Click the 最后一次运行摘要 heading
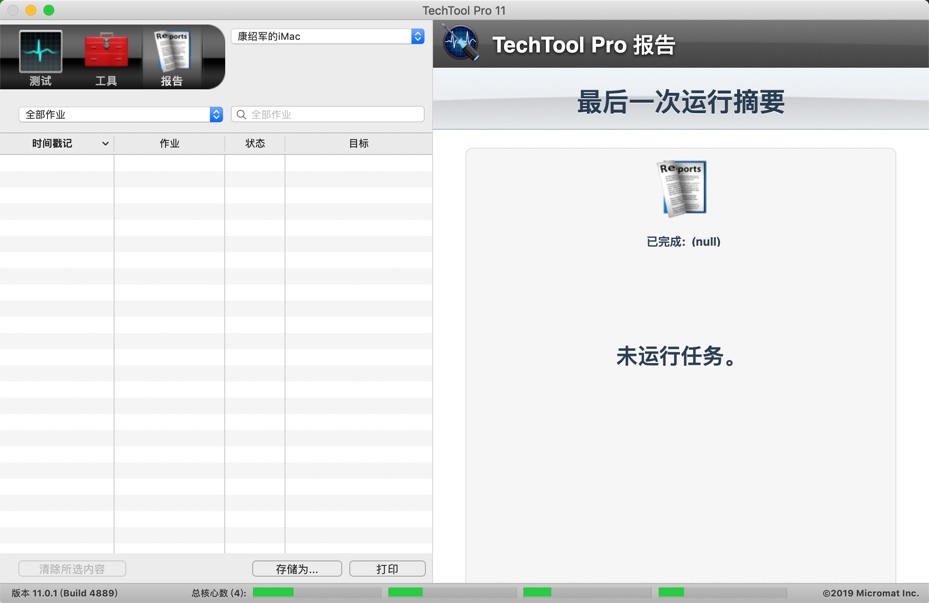Image resolution: width=929 pixels, height=603 pixels. click(681, 102)
